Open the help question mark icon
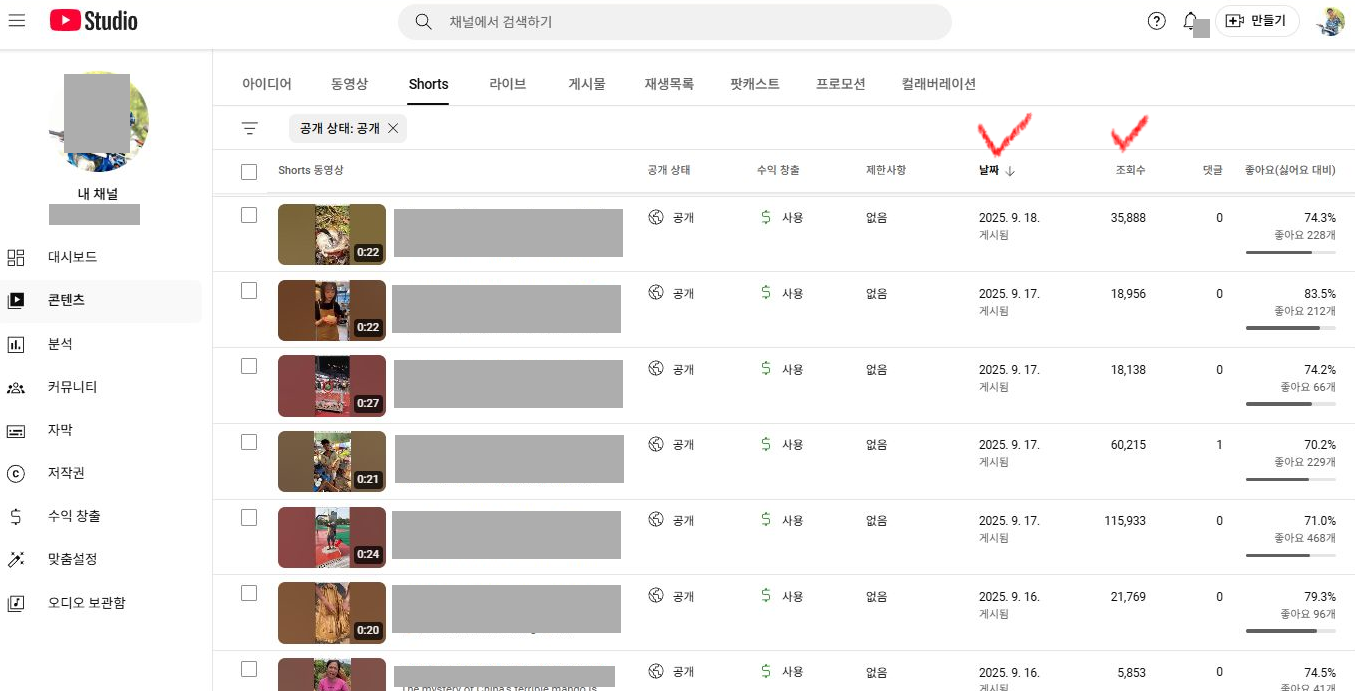The height and width of the screenshot is (691, 1355). click(1156, 21)
